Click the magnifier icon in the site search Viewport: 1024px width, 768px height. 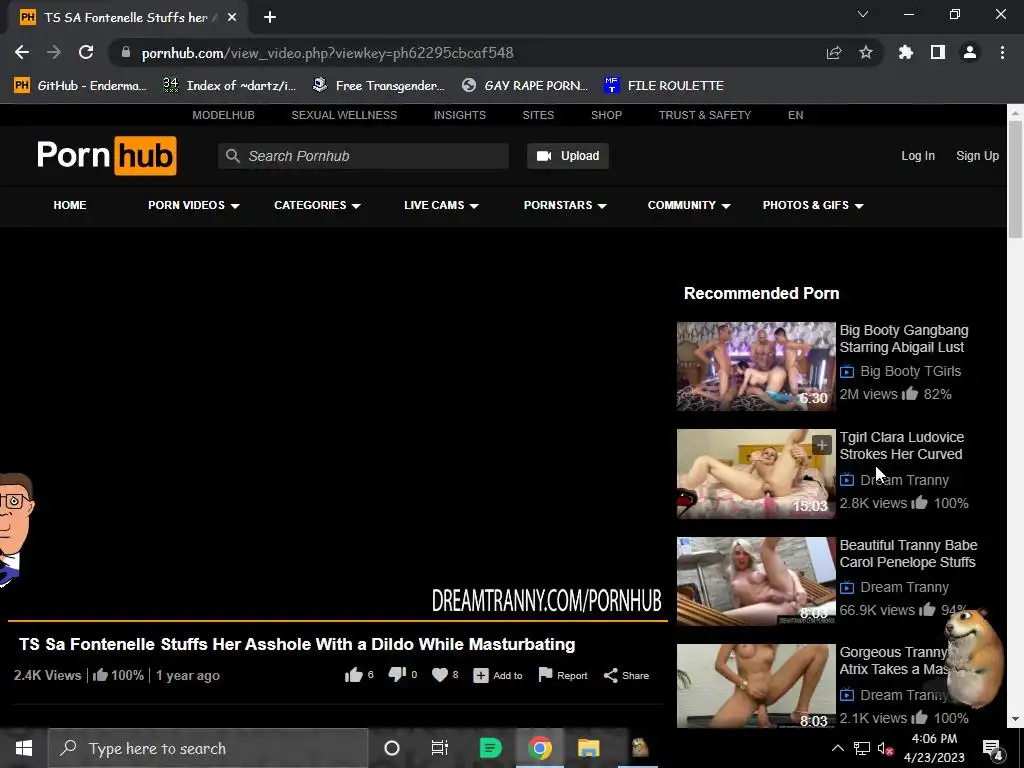[x=232, y=155]
